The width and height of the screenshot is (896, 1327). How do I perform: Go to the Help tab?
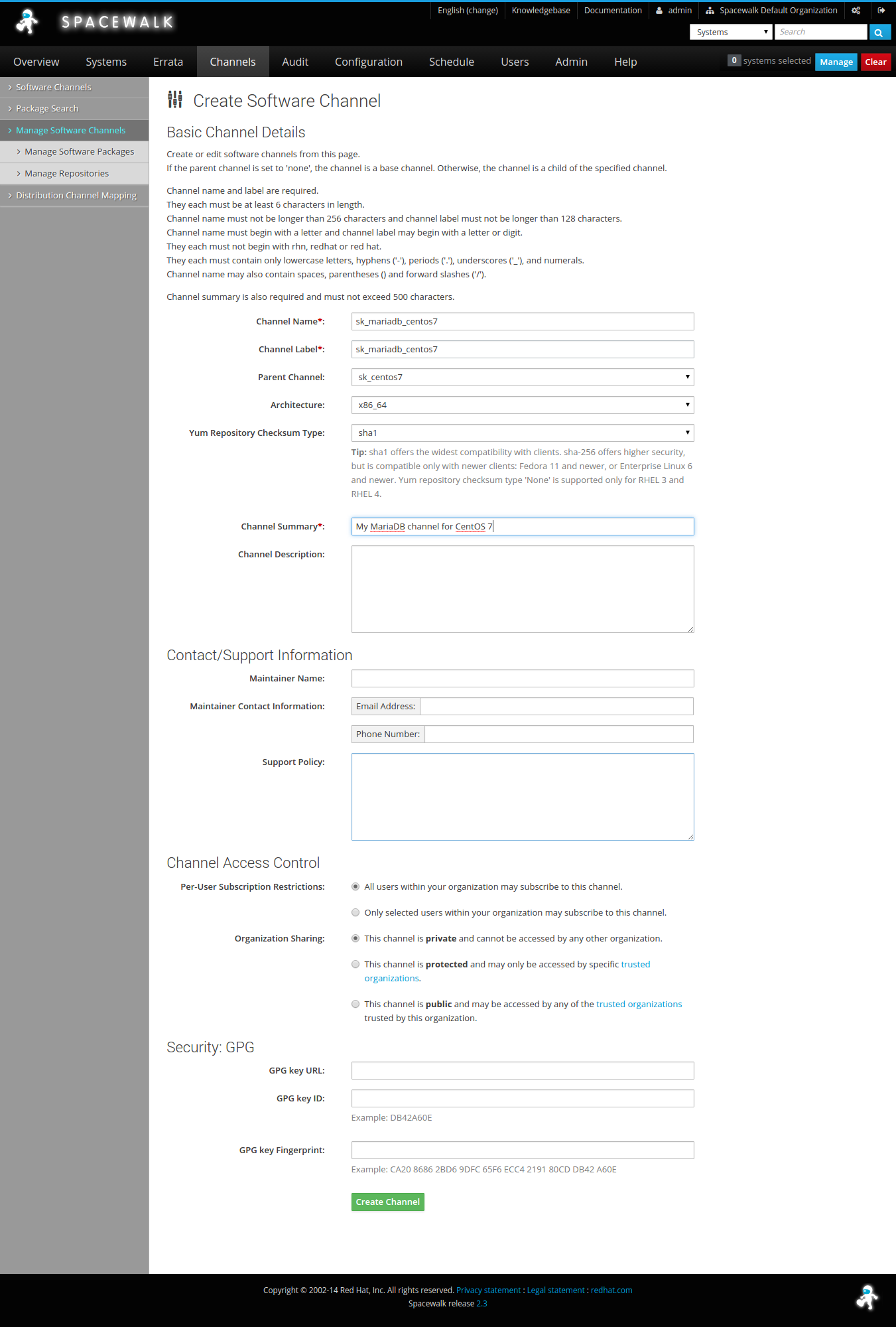(625, 62)
